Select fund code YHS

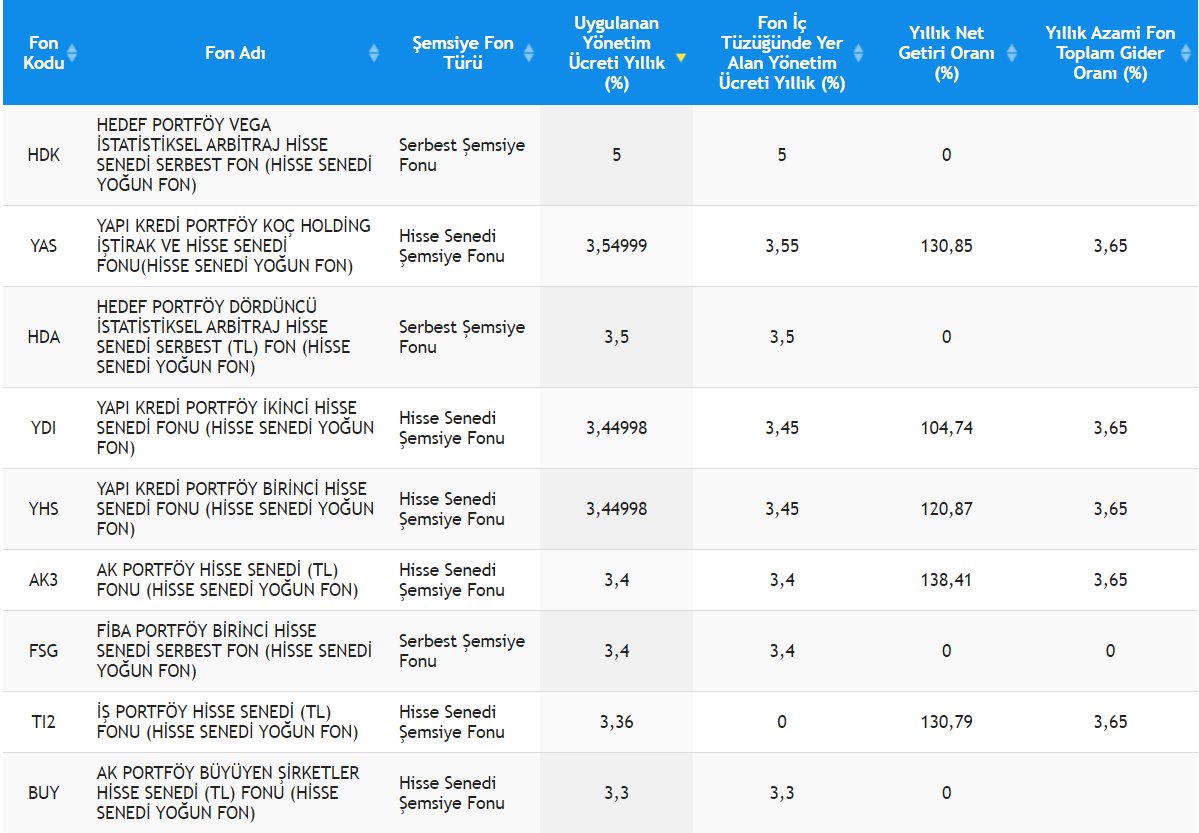pos(44,509)
